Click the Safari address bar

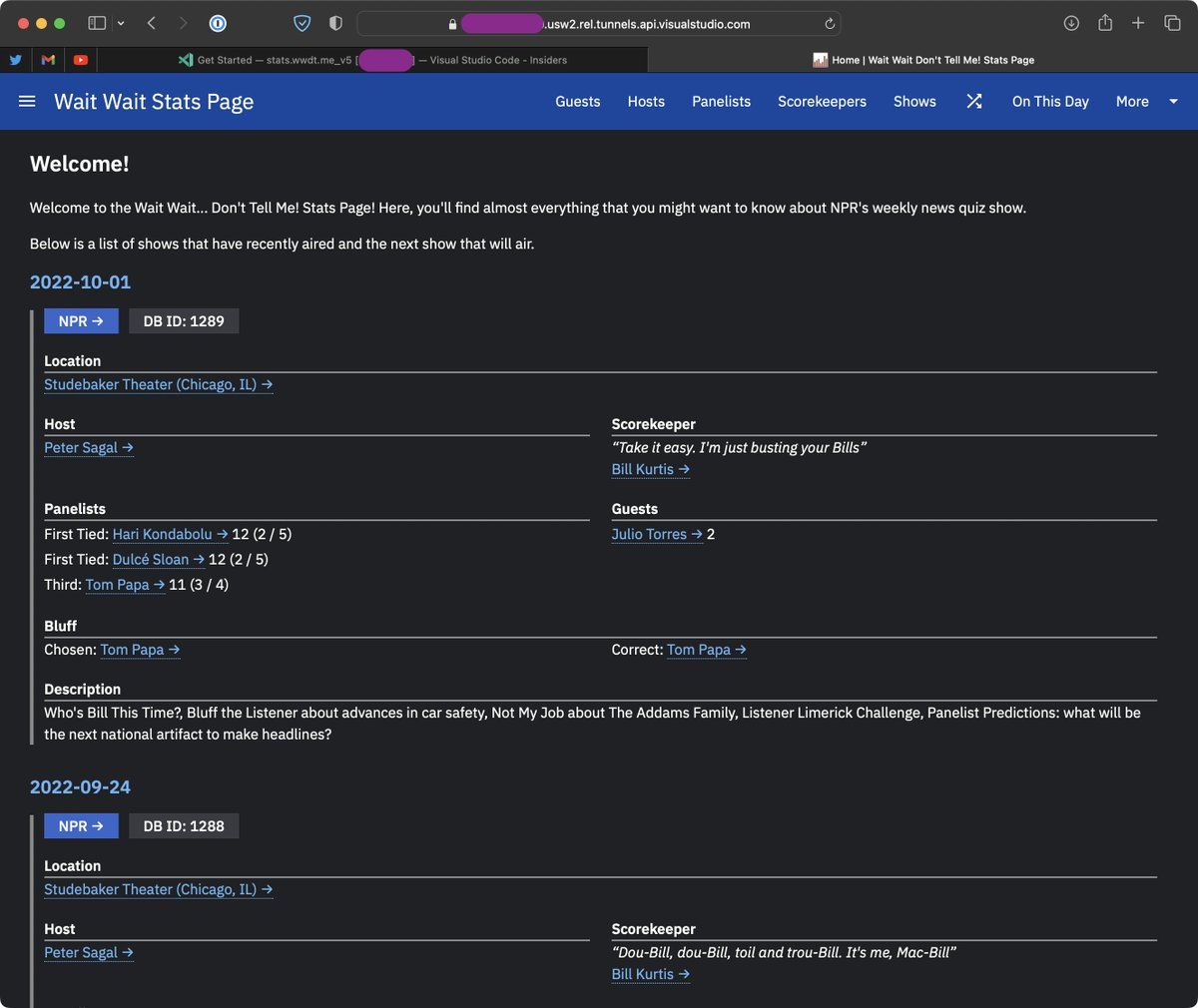(598, 24)
